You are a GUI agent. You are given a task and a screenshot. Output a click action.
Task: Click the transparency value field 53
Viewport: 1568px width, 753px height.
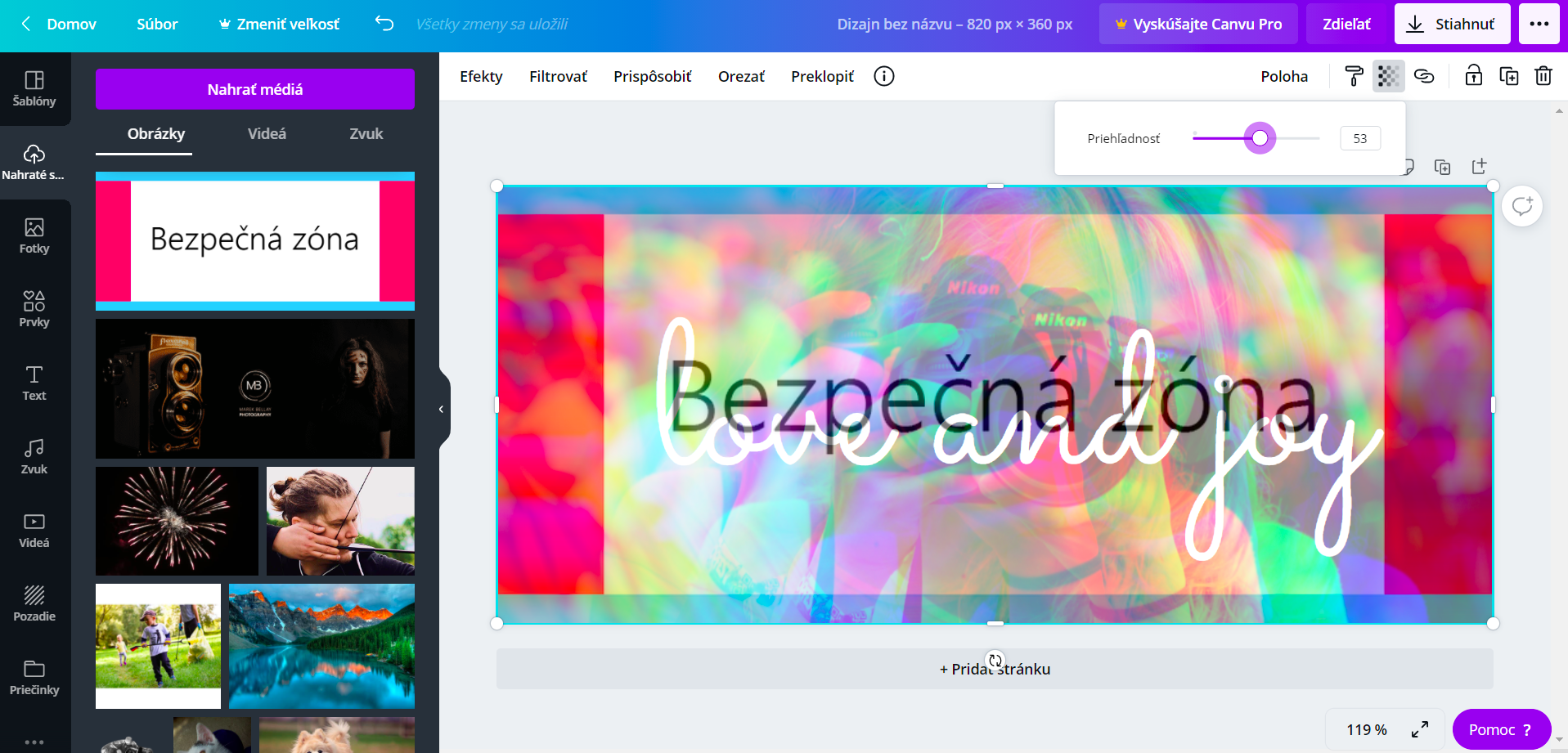pos(1359,138)
